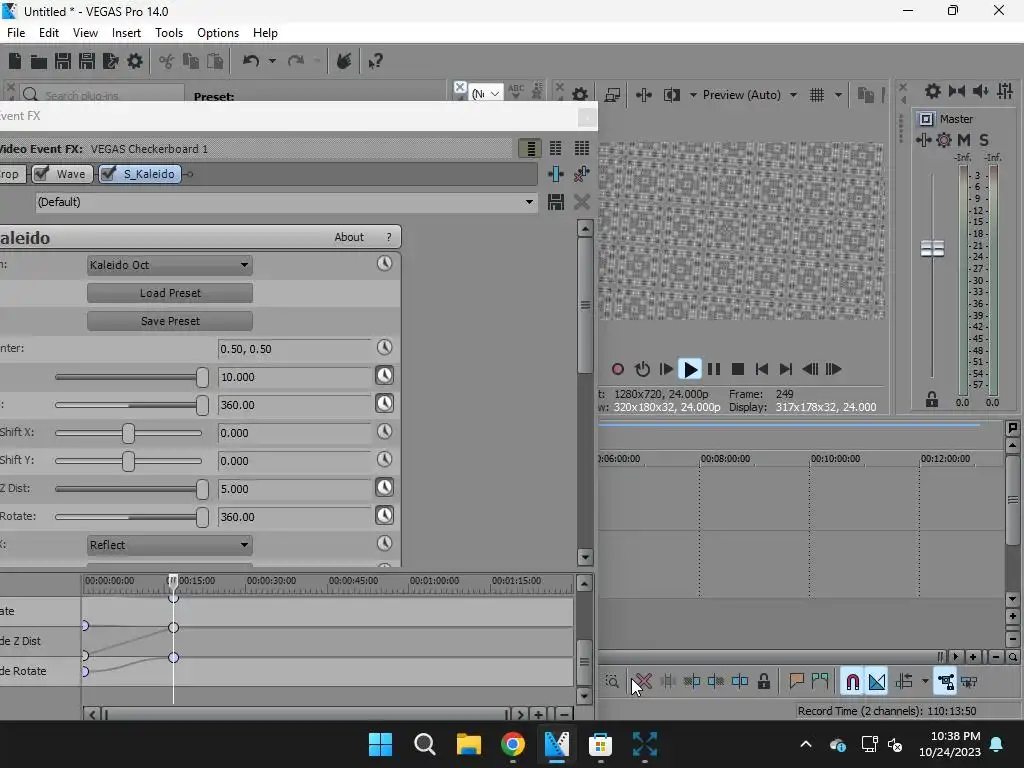Open the Options menu
Viewport: 1024px width, 768px height.
[217, 33]
